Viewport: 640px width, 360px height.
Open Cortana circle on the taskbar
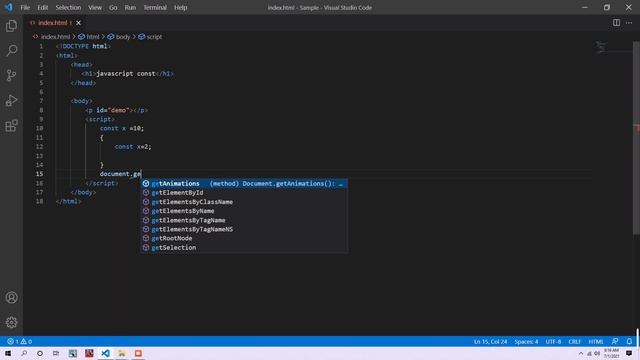(x=40, y=353)
